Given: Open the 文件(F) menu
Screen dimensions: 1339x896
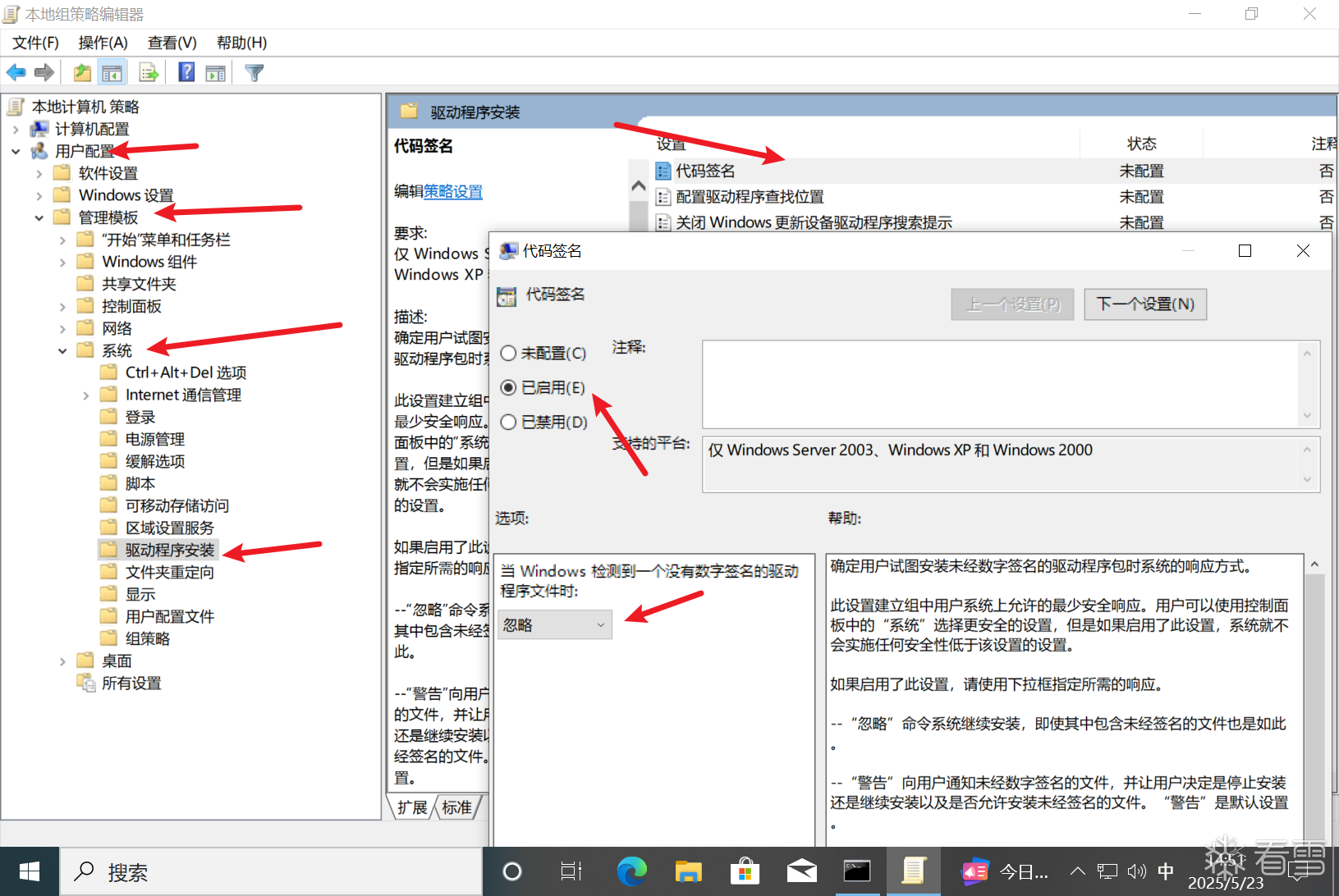Looking at the screenshot, I should click(35, 43).
